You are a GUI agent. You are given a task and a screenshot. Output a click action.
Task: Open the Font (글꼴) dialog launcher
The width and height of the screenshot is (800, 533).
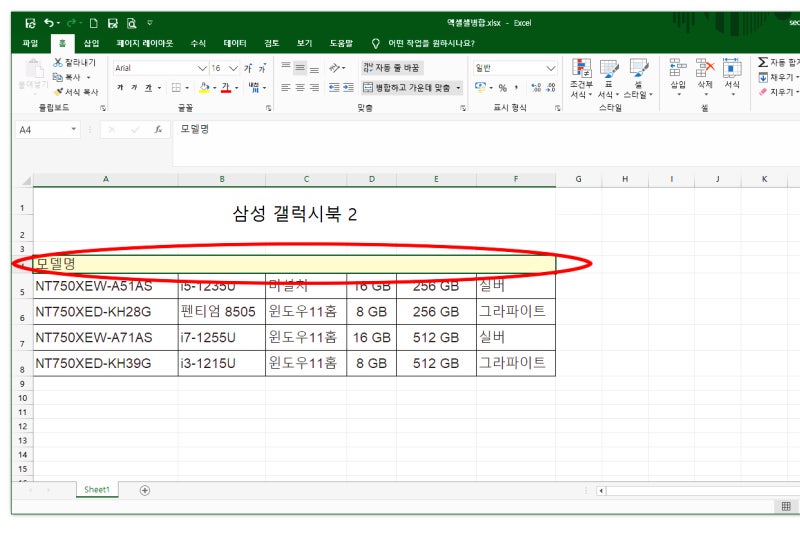268,108
